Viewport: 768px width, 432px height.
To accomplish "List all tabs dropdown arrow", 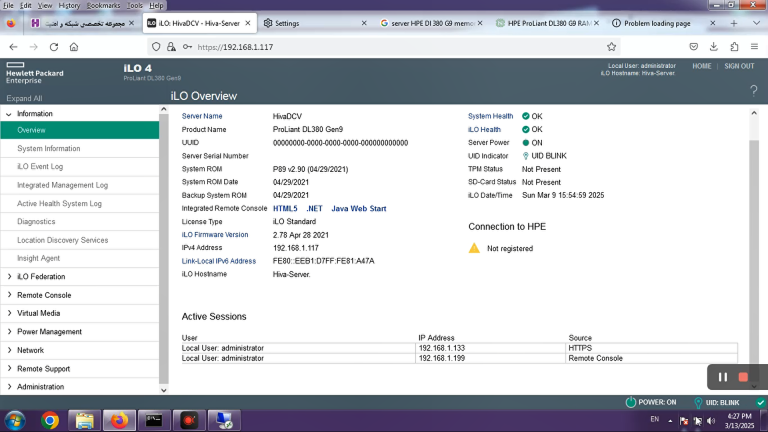I will (756, 23).
